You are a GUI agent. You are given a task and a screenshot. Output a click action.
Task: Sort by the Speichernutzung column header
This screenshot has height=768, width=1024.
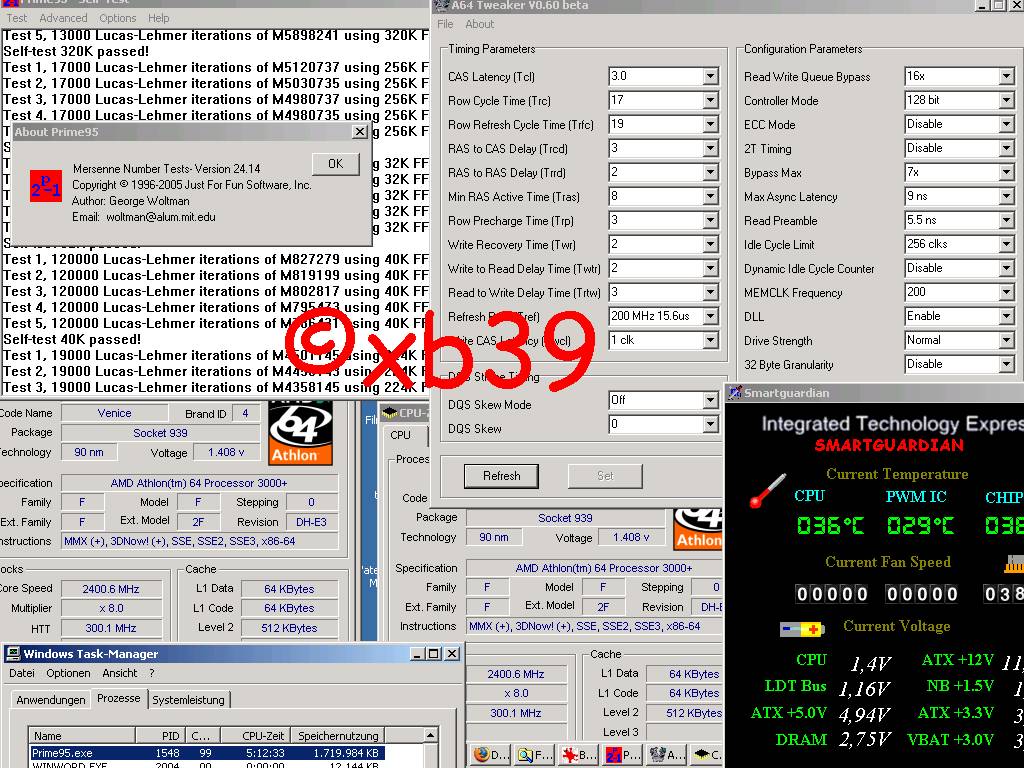338,736
